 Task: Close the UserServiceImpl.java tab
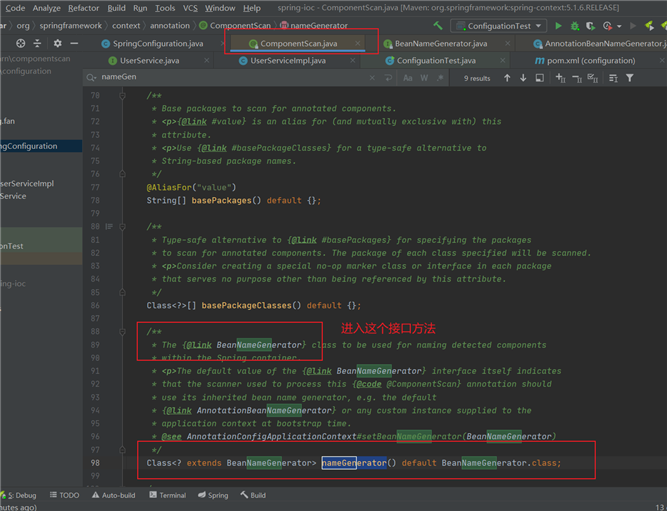pos(353,60)
